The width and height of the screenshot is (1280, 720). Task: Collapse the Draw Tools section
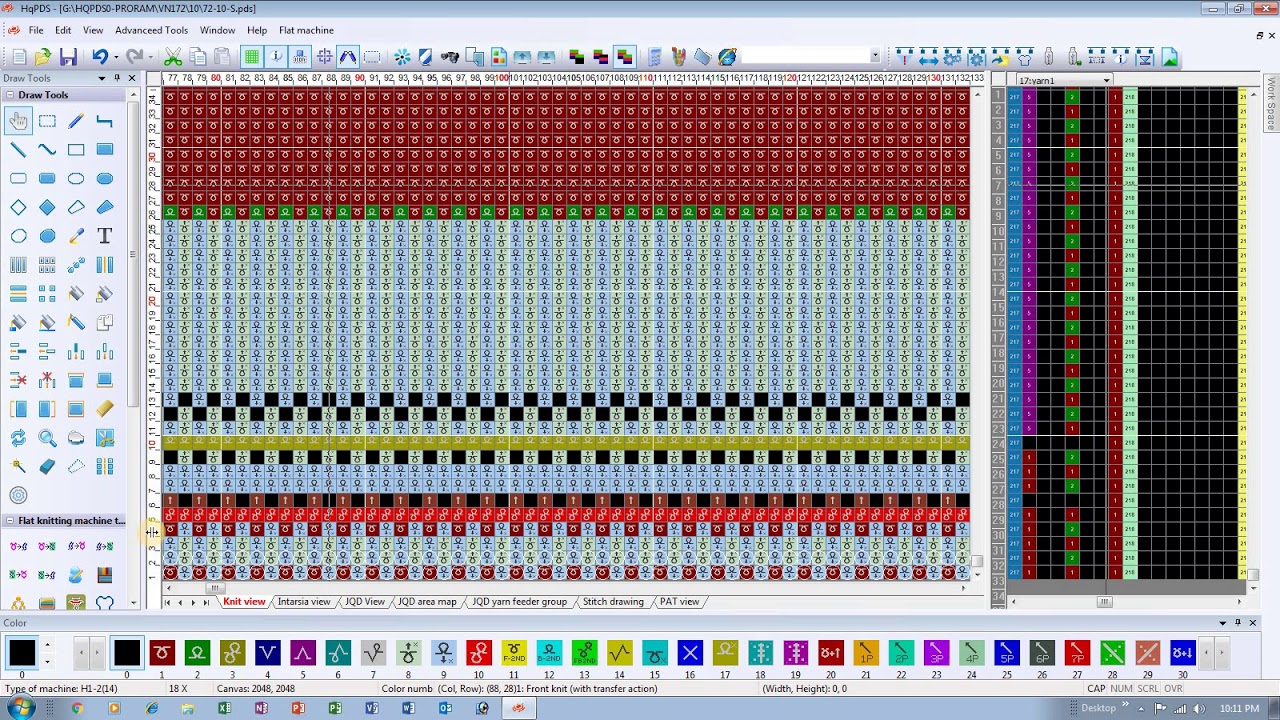point(9,95)
